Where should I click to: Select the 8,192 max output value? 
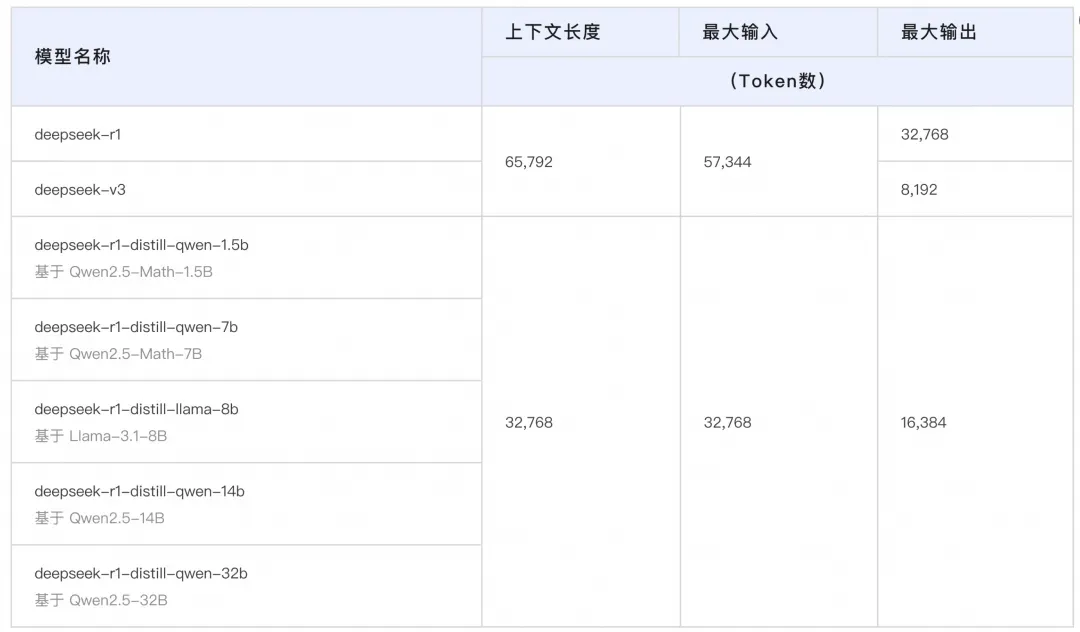click(919, 189)
